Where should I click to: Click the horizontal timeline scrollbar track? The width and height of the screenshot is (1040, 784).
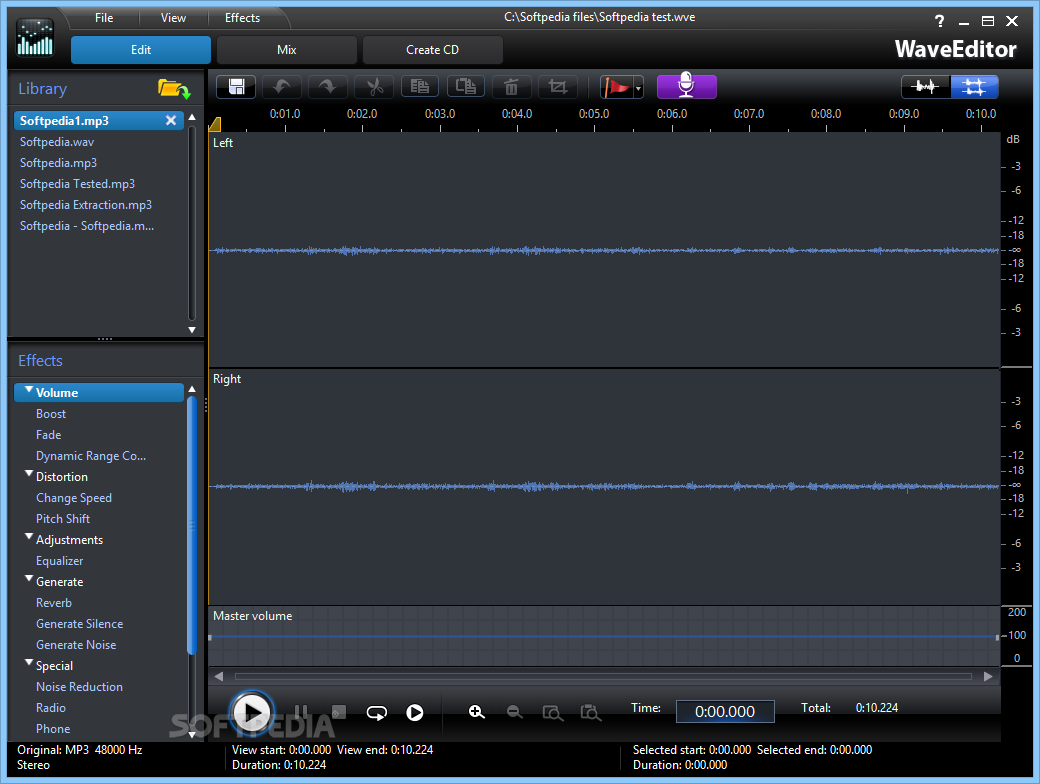tap(603, 677)
